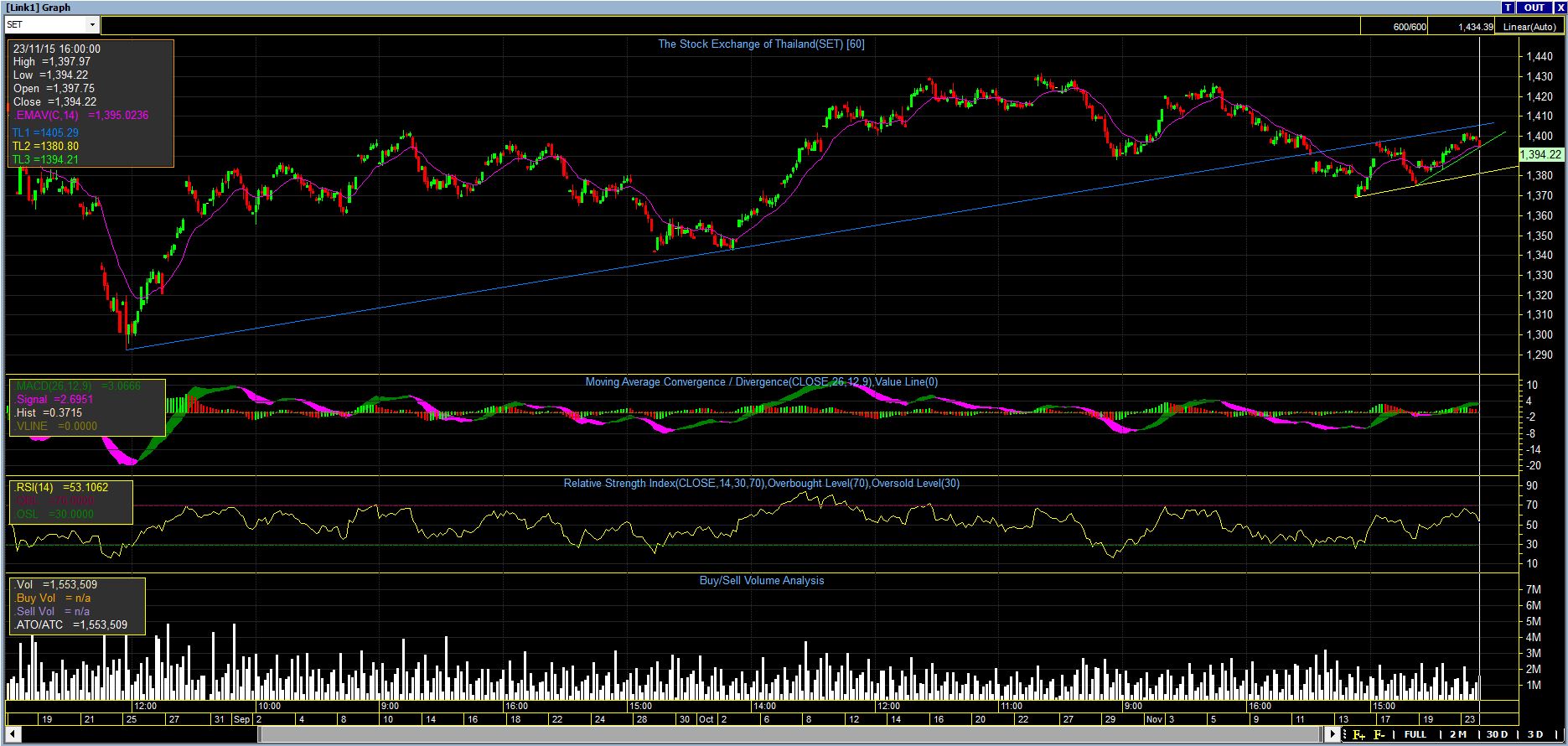Click the Buy/Sell Volume Analysis title
The width and height of the screenshot is (1568, 746).
coord(762,581)
